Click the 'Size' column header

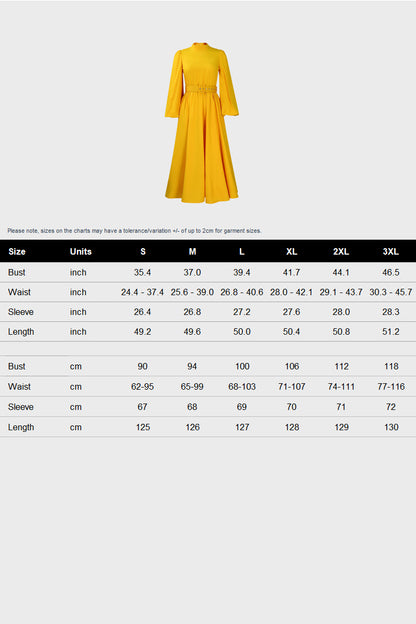17,252
